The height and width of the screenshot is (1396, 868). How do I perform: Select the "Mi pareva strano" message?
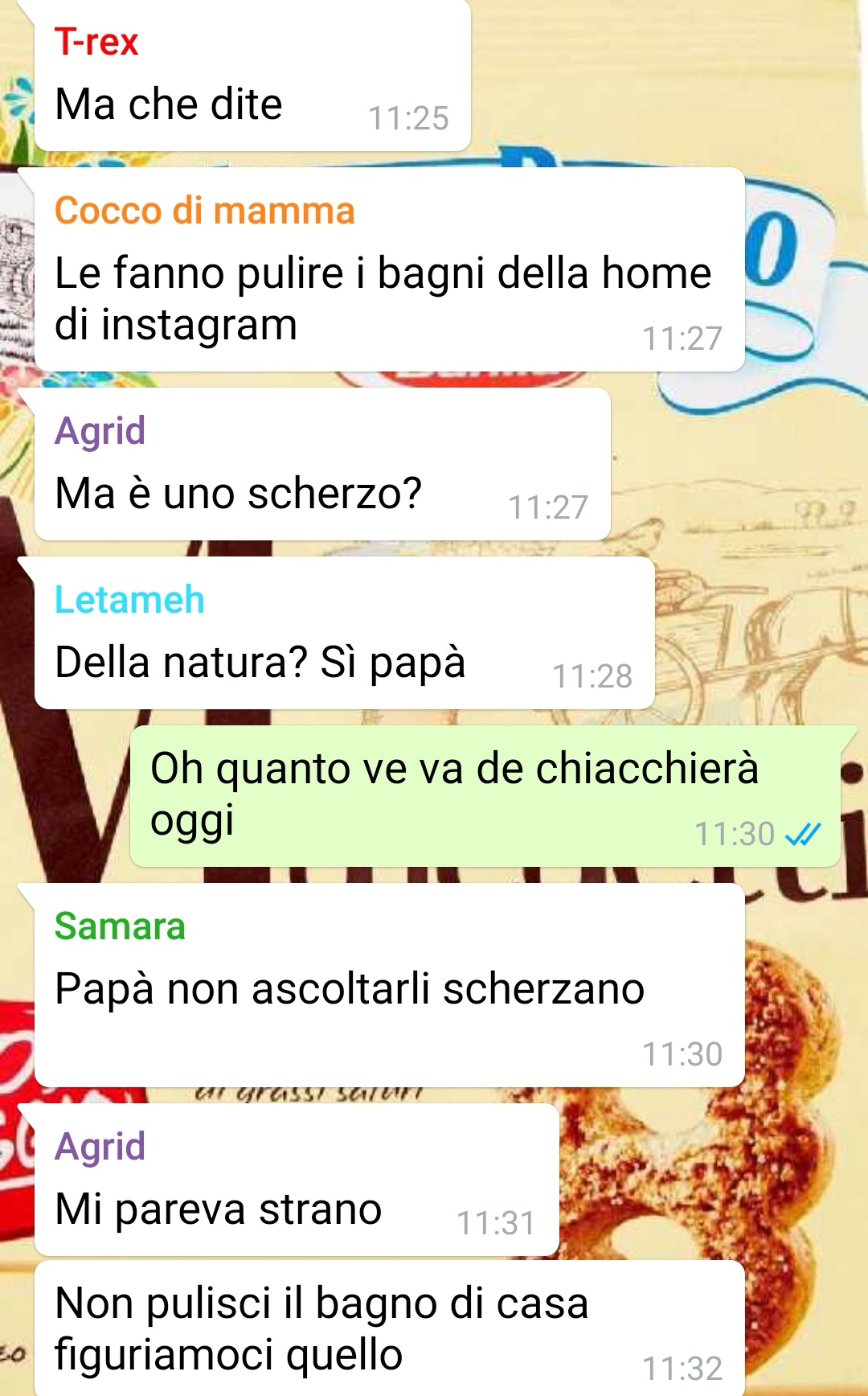tap(297, 1180)
